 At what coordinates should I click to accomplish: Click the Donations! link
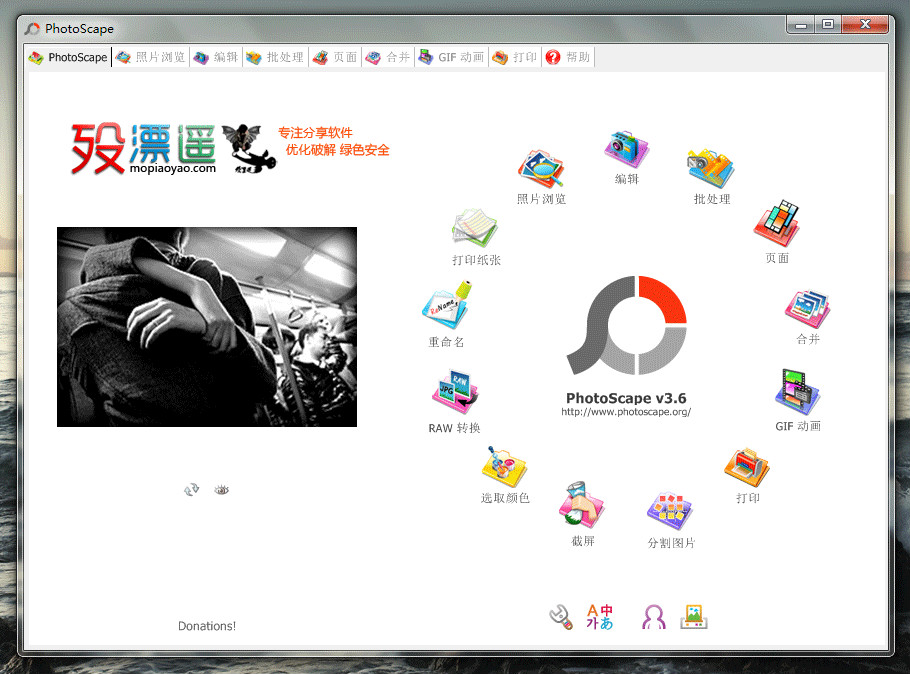207,626
